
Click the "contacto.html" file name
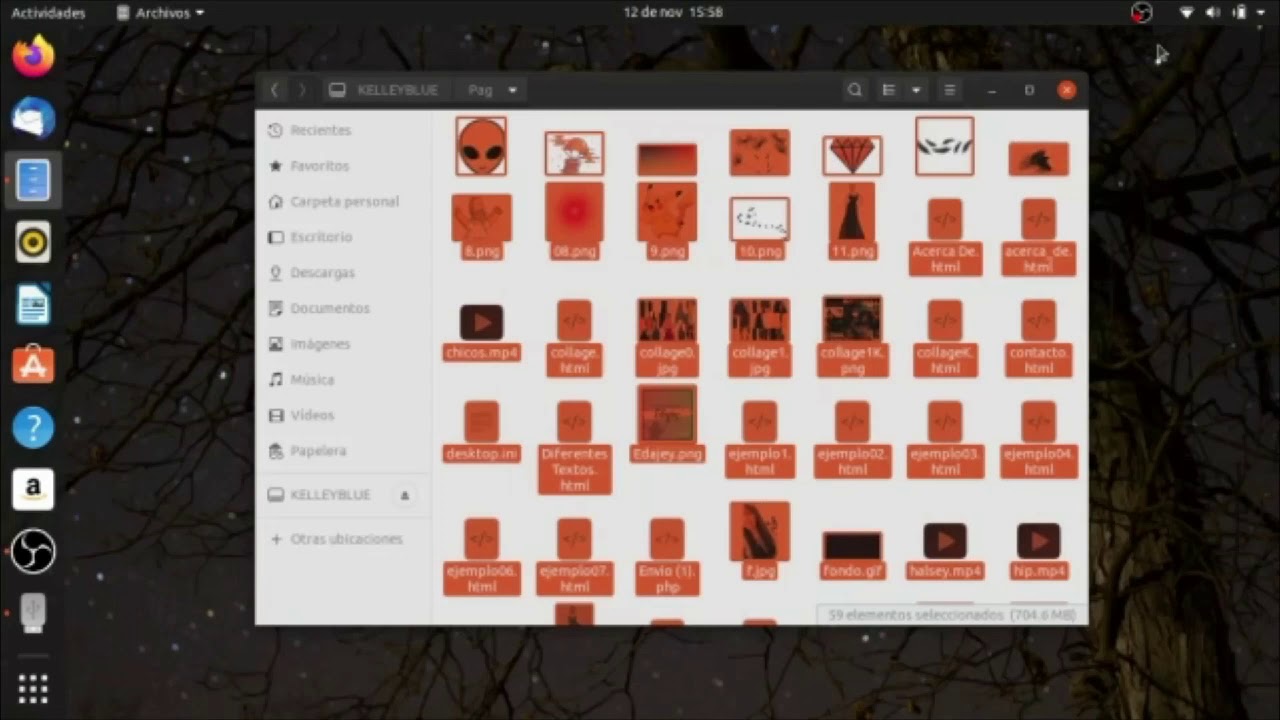(x=1038, y=360)
